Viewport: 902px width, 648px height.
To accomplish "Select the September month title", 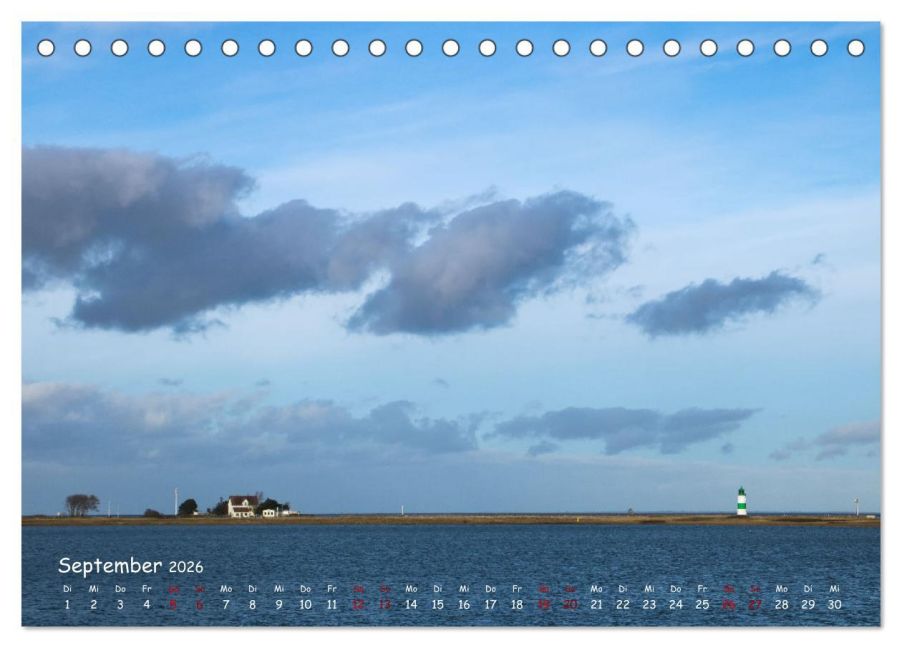I will coord(110,567).
